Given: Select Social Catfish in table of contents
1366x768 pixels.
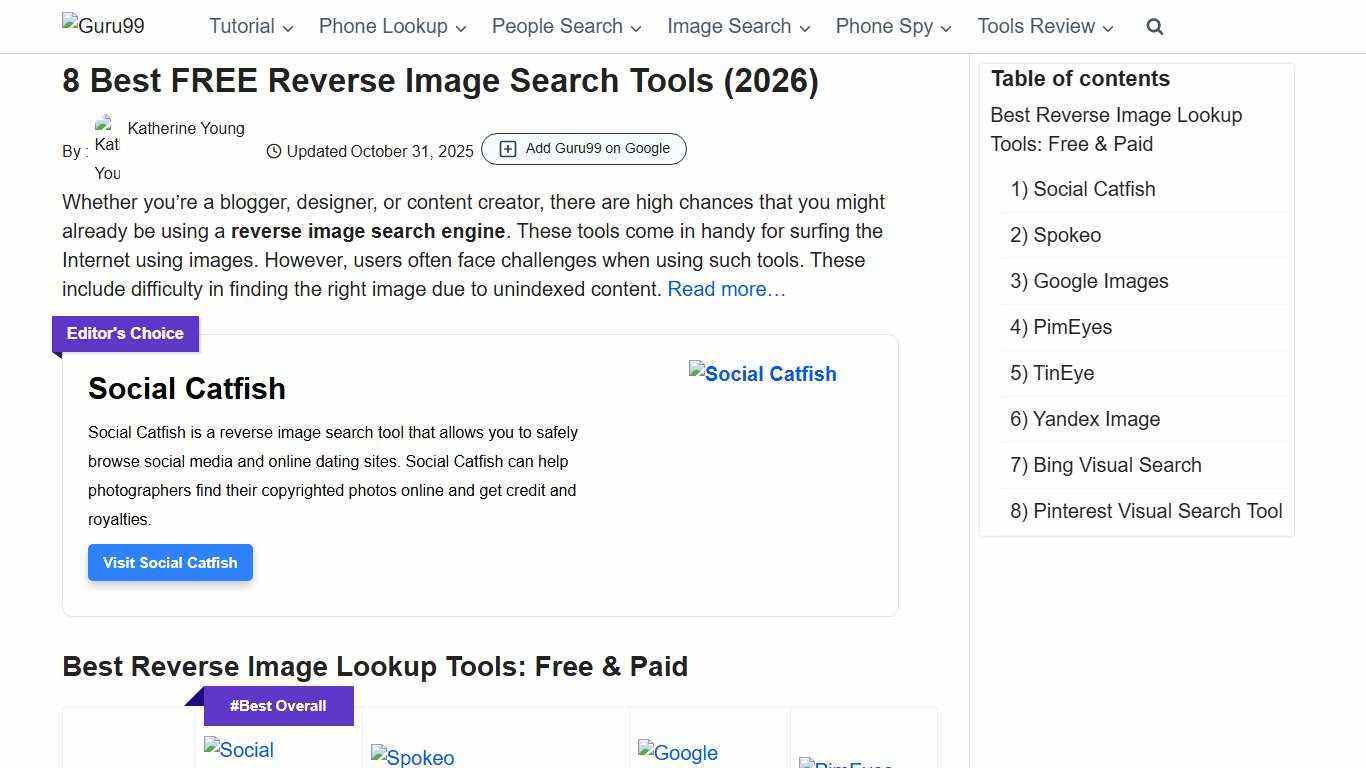Looking at the screenshot, I should pyautogui.click(x=1083, y=189).
